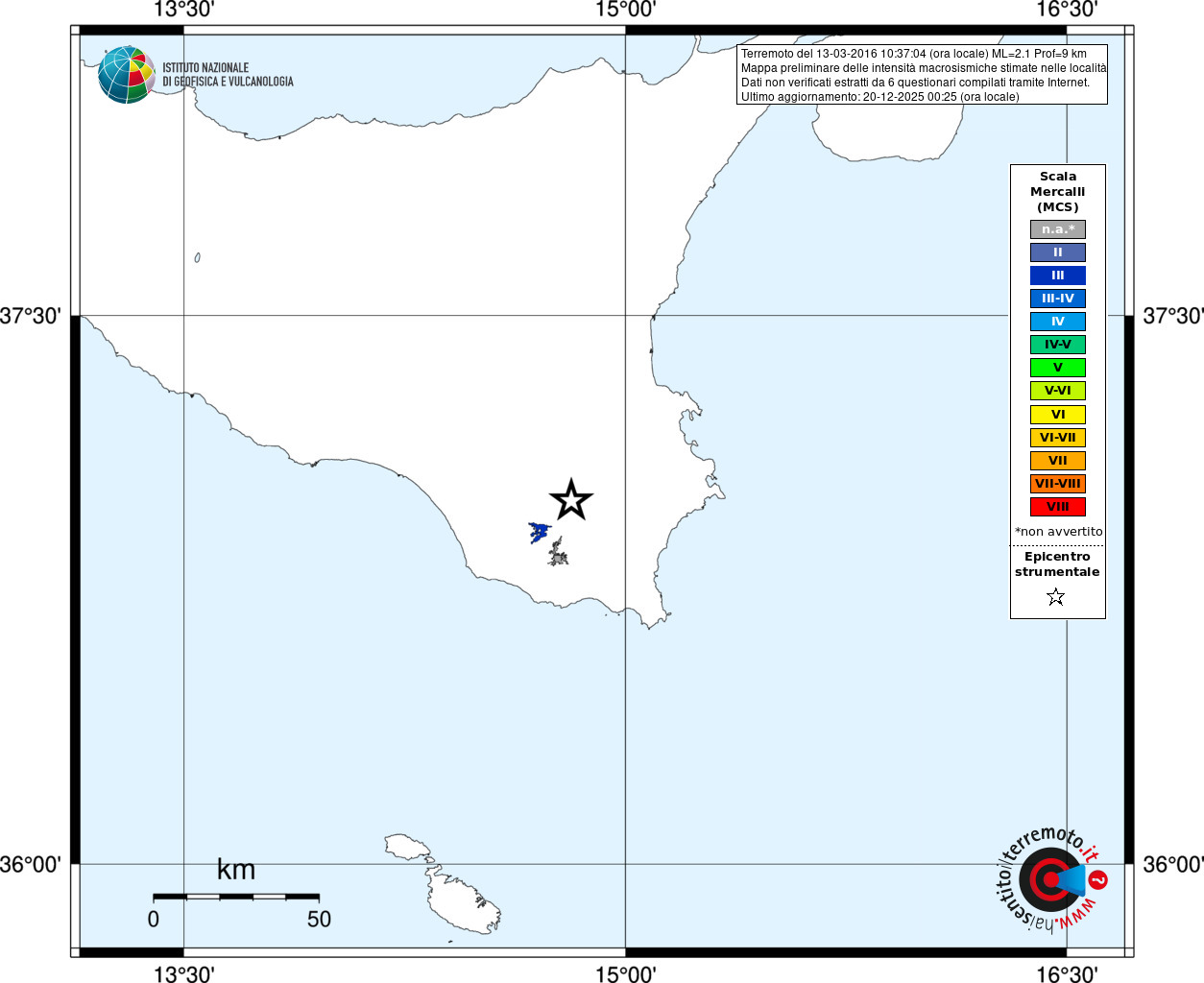
Task: Click the bottom axis 15°00' label
Action: 625,973
